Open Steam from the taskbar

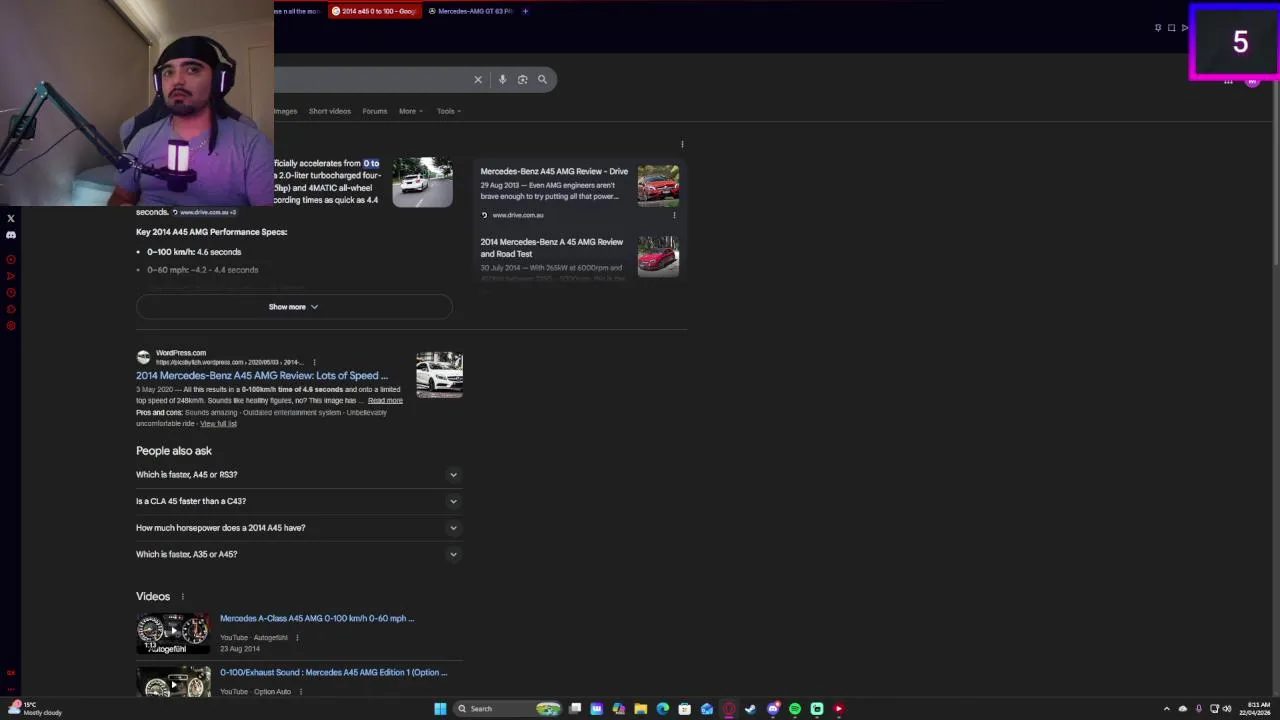751,709
